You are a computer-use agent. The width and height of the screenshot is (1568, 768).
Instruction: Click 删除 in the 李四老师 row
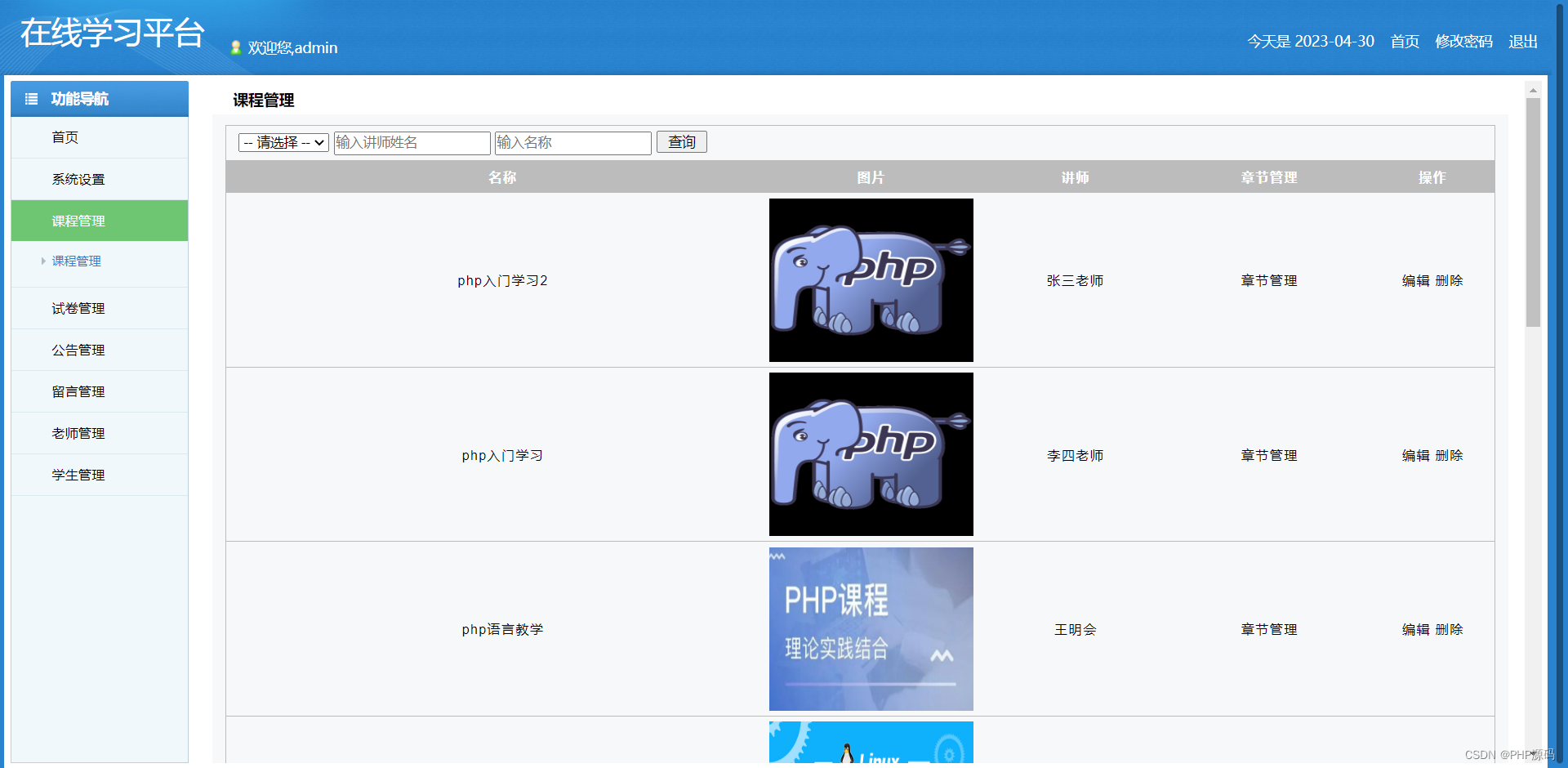coord(1450,455)
